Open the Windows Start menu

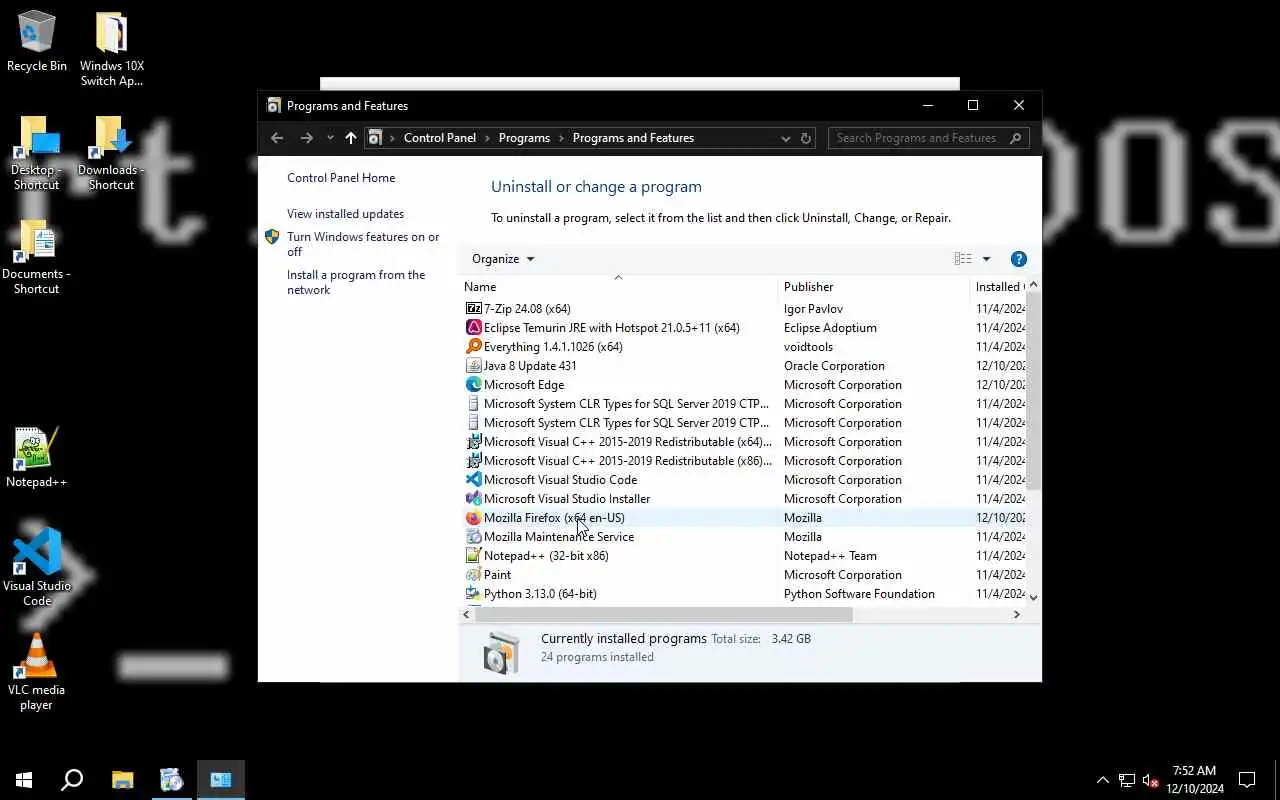pos(24,780)
